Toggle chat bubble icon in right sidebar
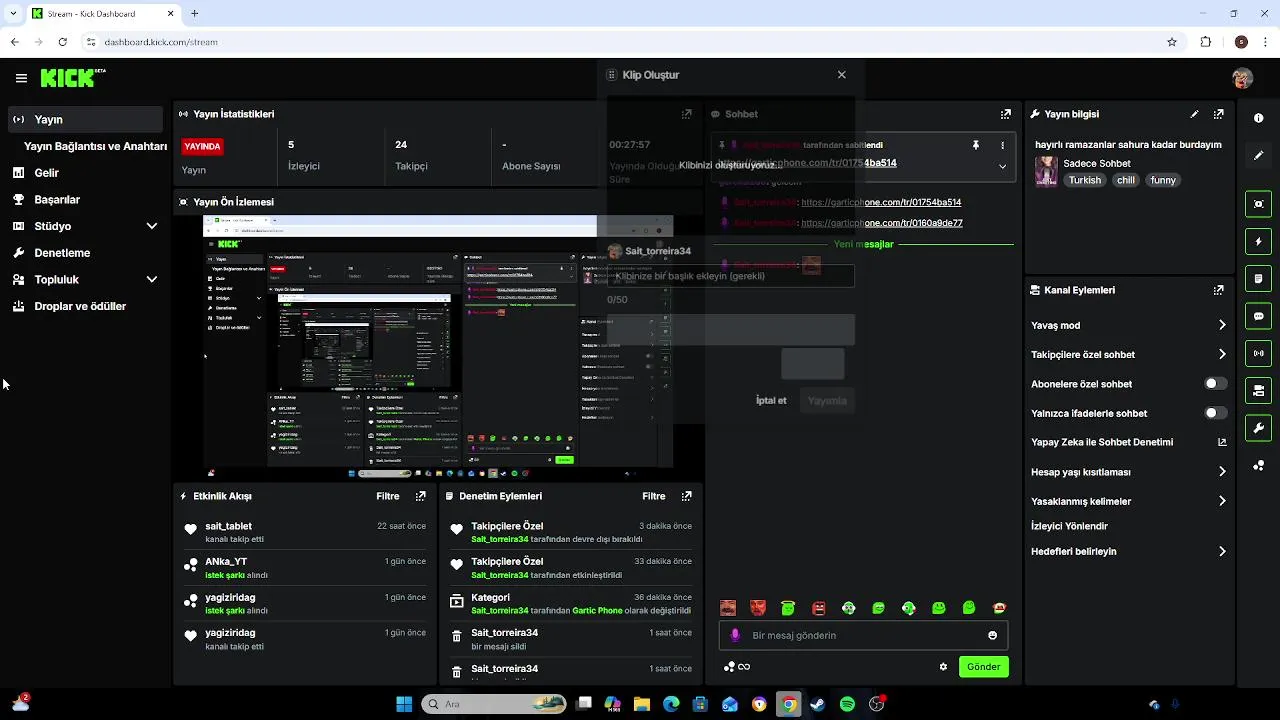Viewport: 1280px width, 720px height. (x=1258, y=316)
